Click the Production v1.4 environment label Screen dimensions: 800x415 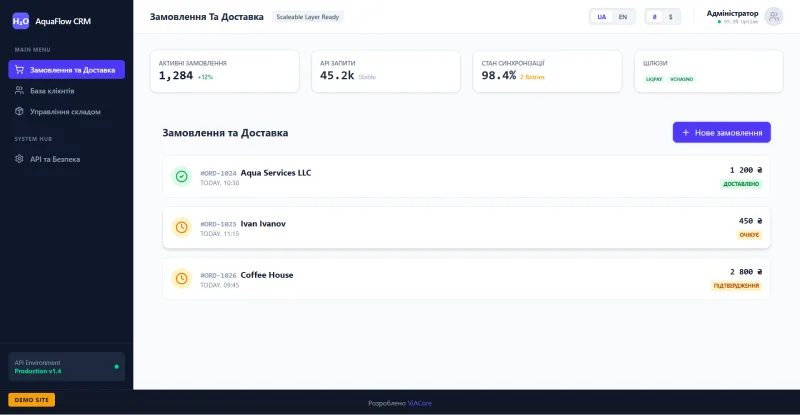pyautogui.click(x=38, y=371)
